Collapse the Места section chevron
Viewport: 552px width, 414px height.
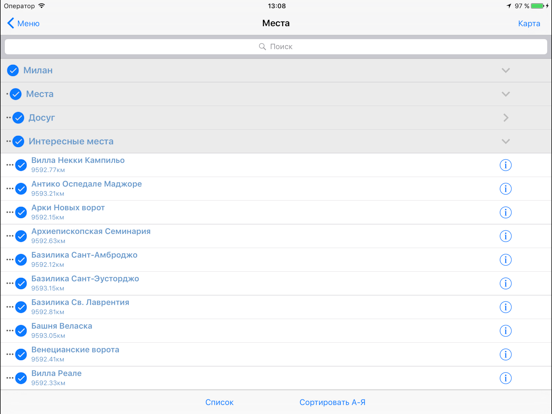coord(506,94)
